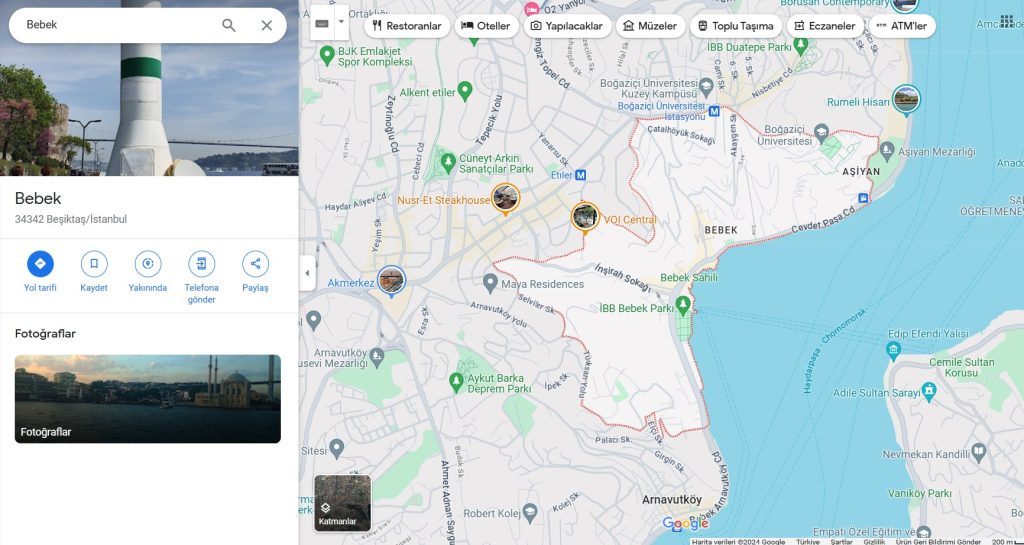Open the Gizlilik privacy link

pyautogui.click(x=874, y=542)
